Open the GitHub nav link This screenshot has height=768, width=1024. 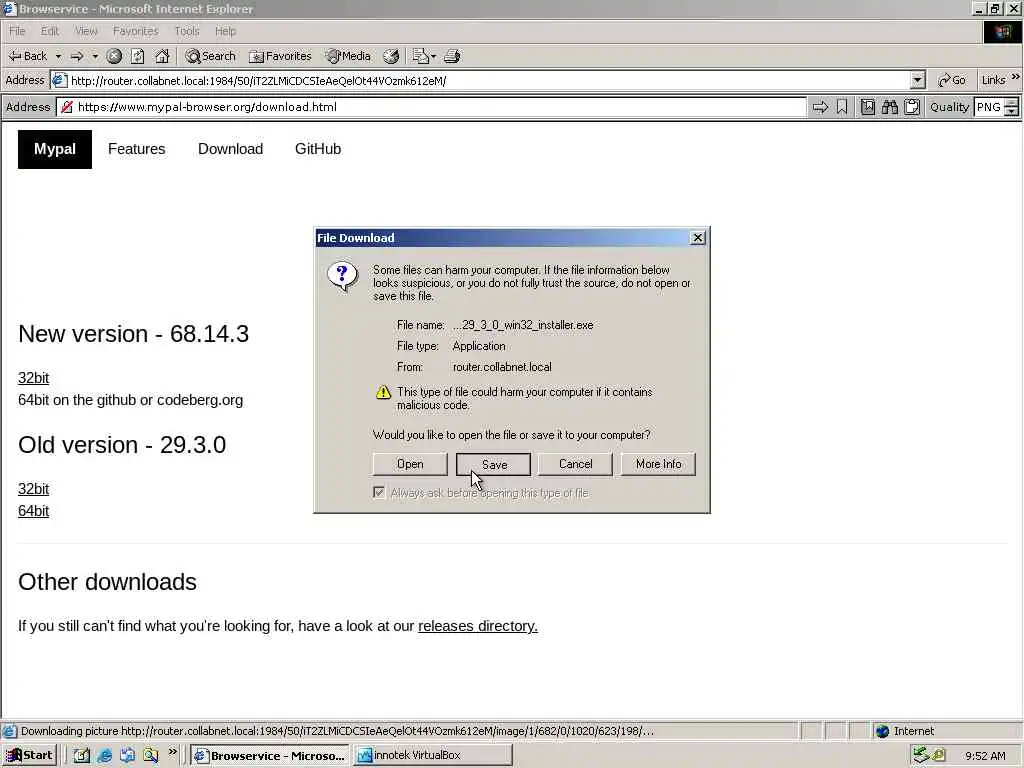318,149
